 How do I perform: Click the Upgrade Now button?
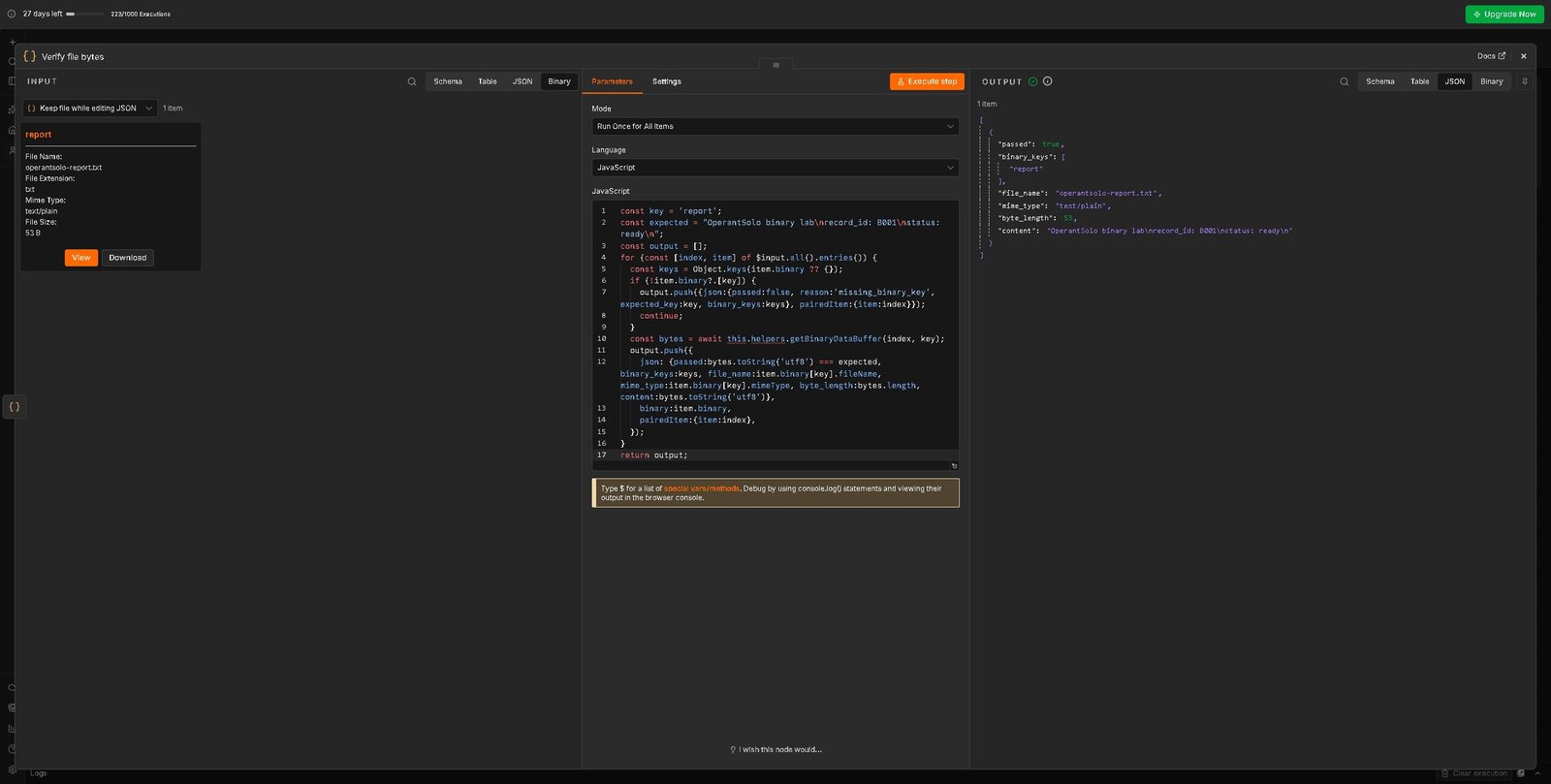click(x=1504, y=15)
